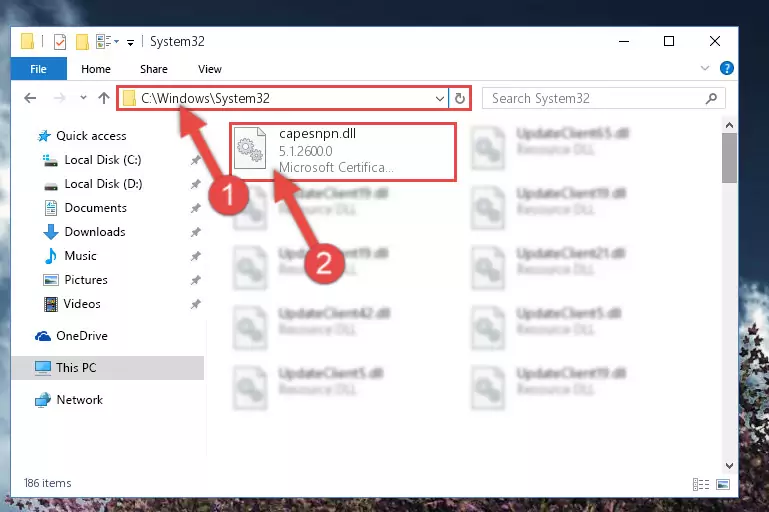Screen dimensions: 769x512
Task: Open the Share ribbon tab
Action: [x=154, y=69]
